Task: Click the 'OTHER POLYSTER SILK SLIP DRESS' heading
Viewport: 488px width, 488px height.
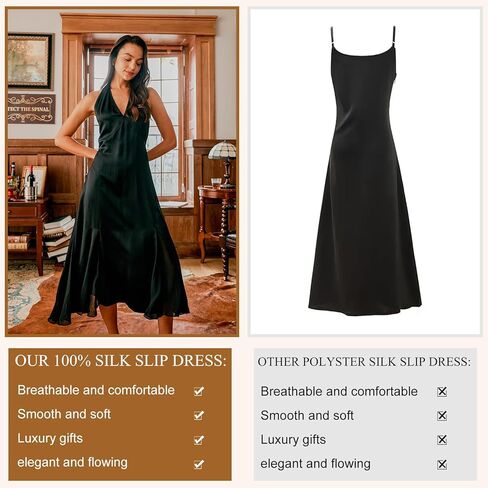Action: pos(364,362)
